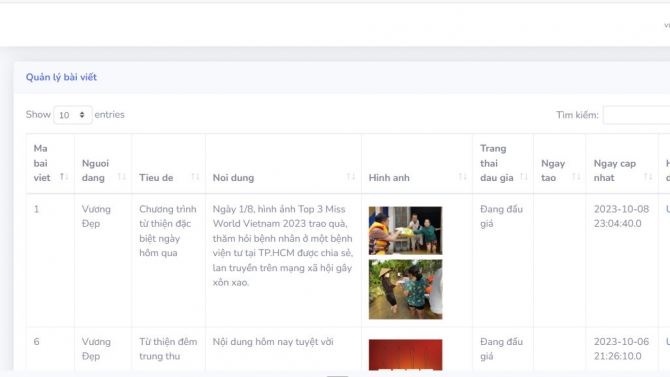Image resolution: width=670 pixels, height=377 pixels.
Task: Select Noi dung header text
Action: coord(233,178)
